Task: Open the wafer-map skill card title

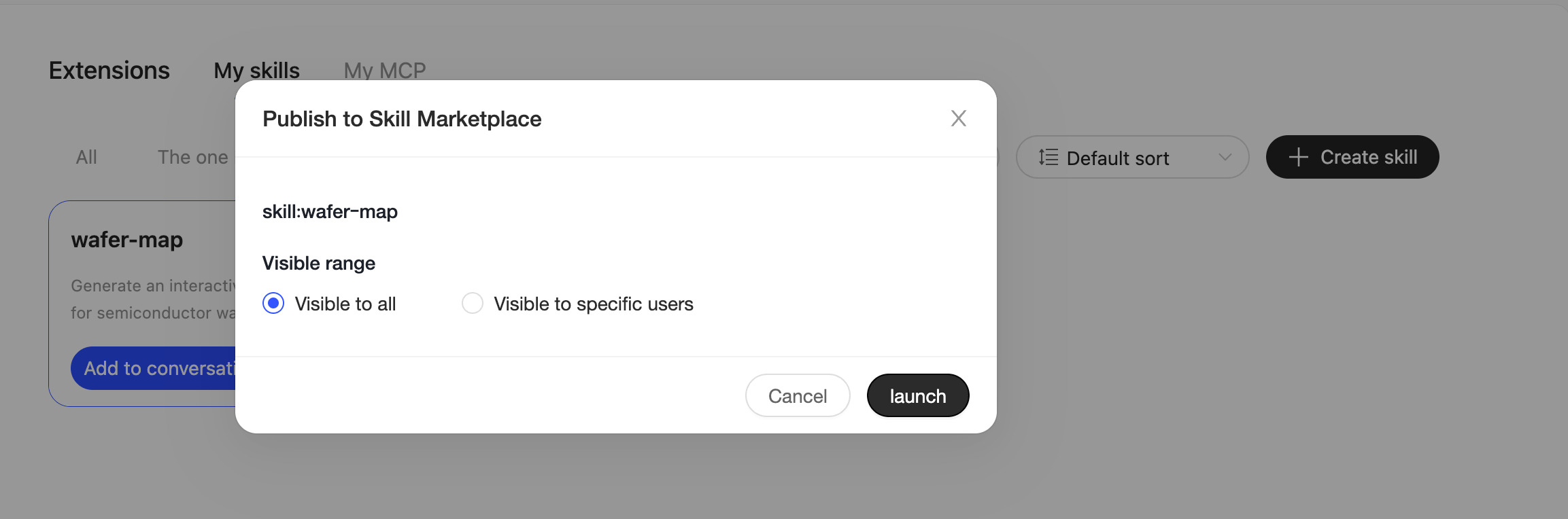Action: point(127,240)
